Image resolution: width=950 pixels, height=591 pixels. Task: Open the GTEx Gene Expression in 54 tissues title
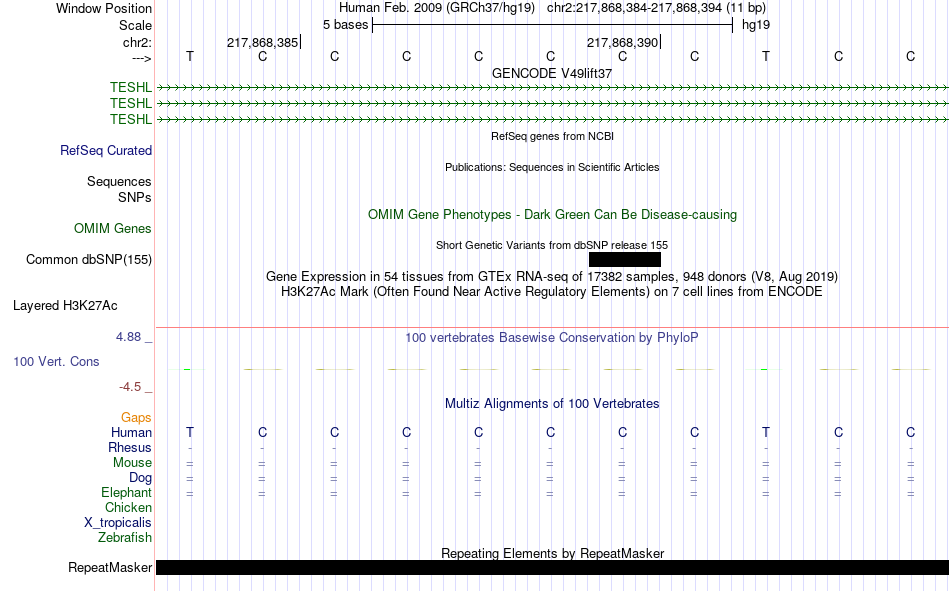click(x=552, y=276)
